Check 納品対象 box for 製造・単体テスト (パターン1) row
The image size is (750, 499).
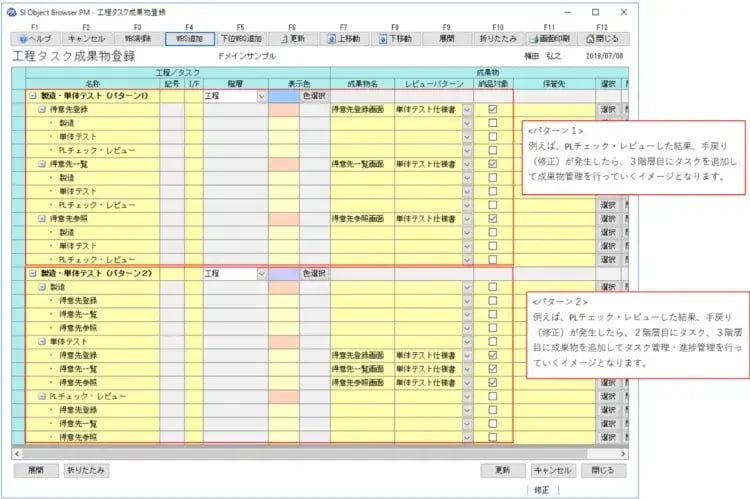point(492,96)
